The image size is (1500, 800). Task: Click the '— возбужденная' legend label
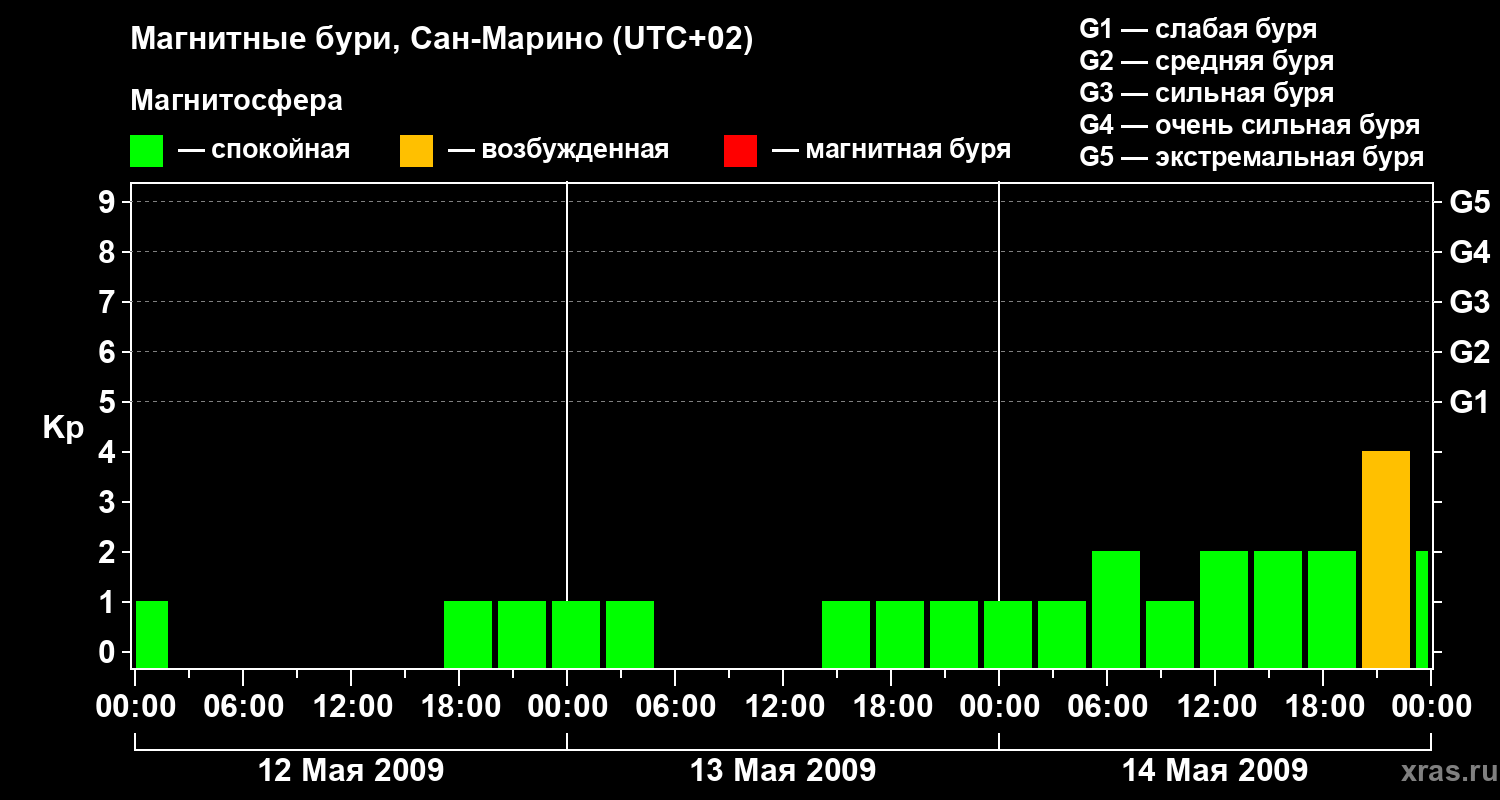tap(558, 150)
